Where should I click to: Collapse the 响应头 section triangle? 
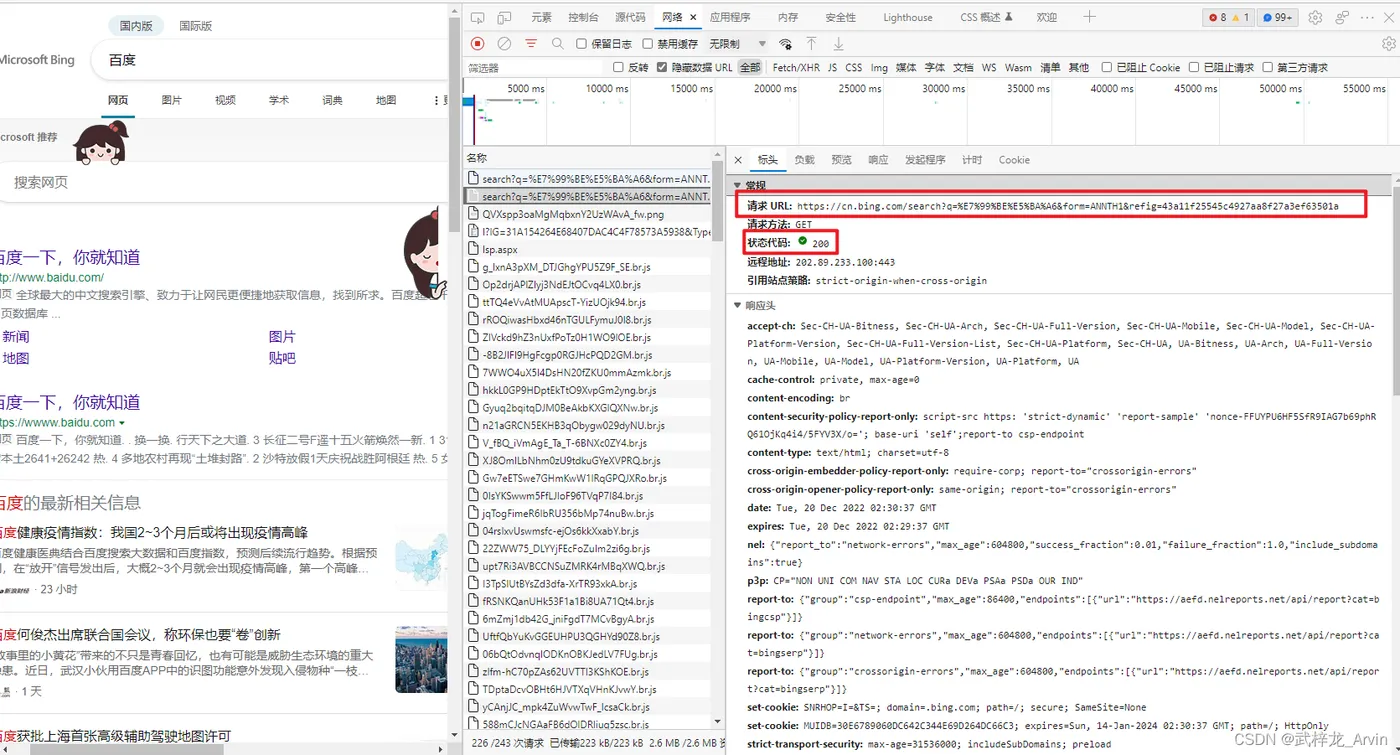click(737, 305)
